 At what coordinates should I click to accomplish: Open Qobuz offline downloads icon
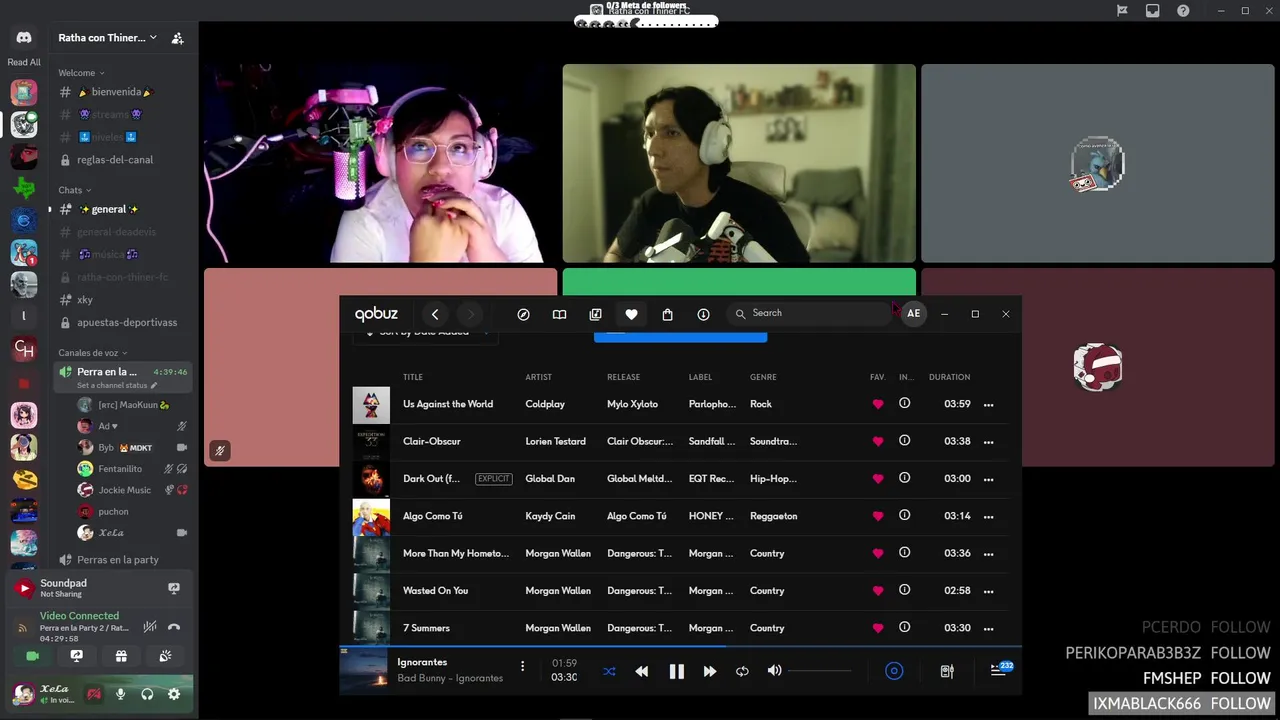703,314
